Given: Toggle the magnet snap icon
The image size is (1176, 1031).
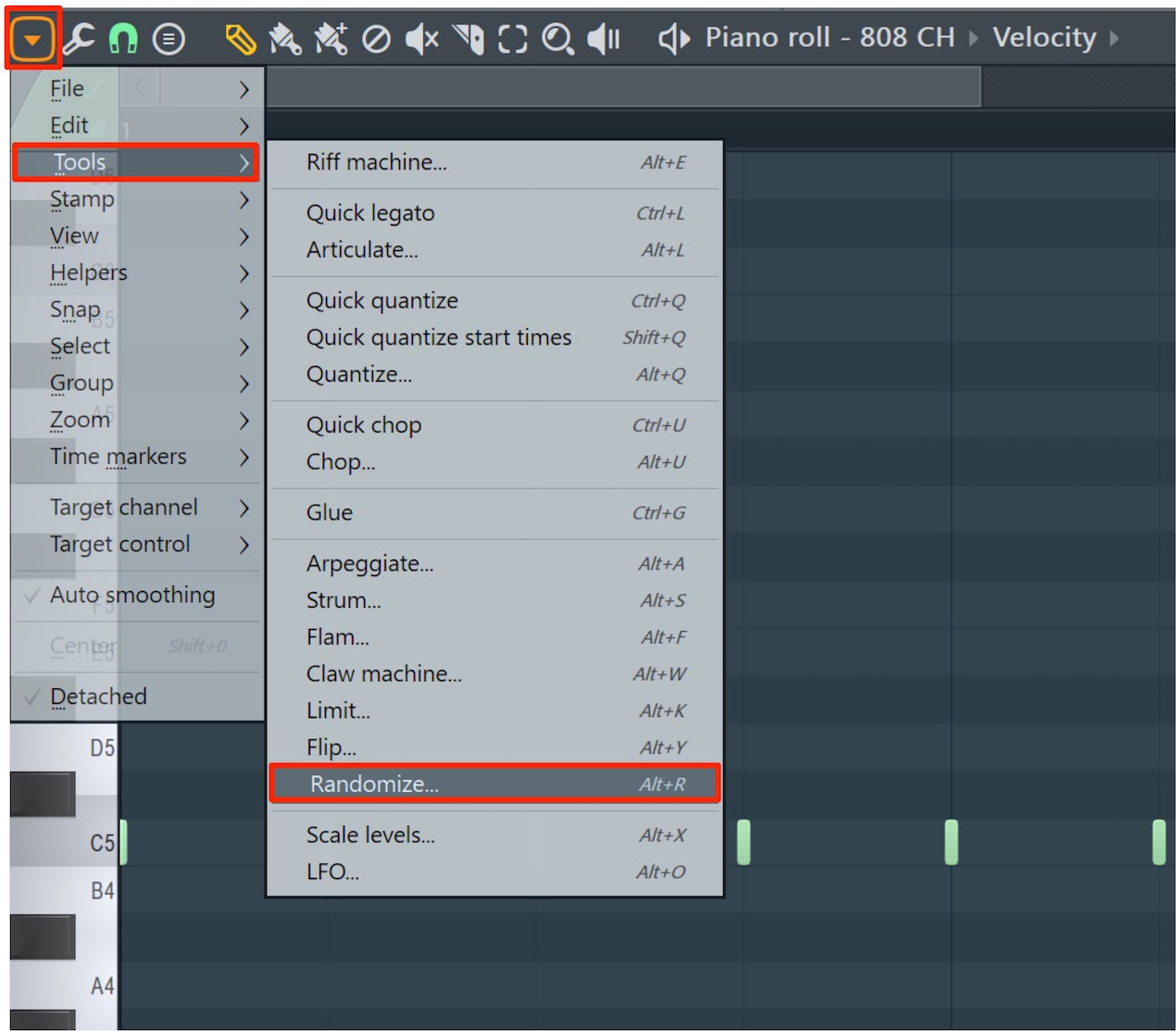Looking at the screenshot, I should [x=123, y=39].
